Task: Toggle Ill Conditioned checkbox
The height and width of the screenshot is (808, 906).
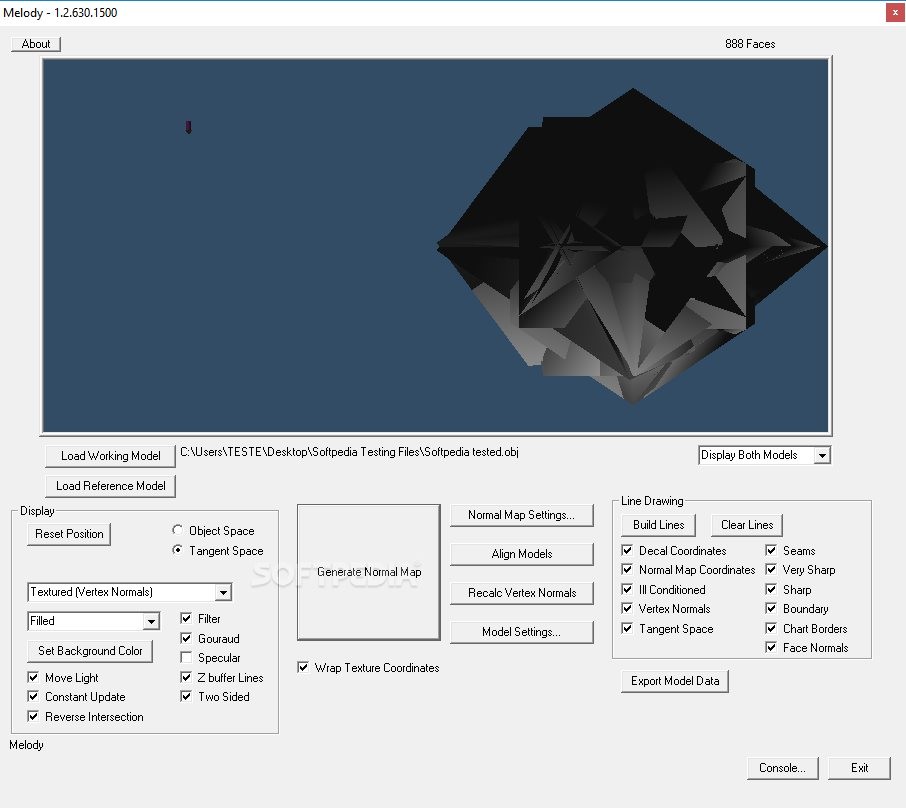Action: 627,590
